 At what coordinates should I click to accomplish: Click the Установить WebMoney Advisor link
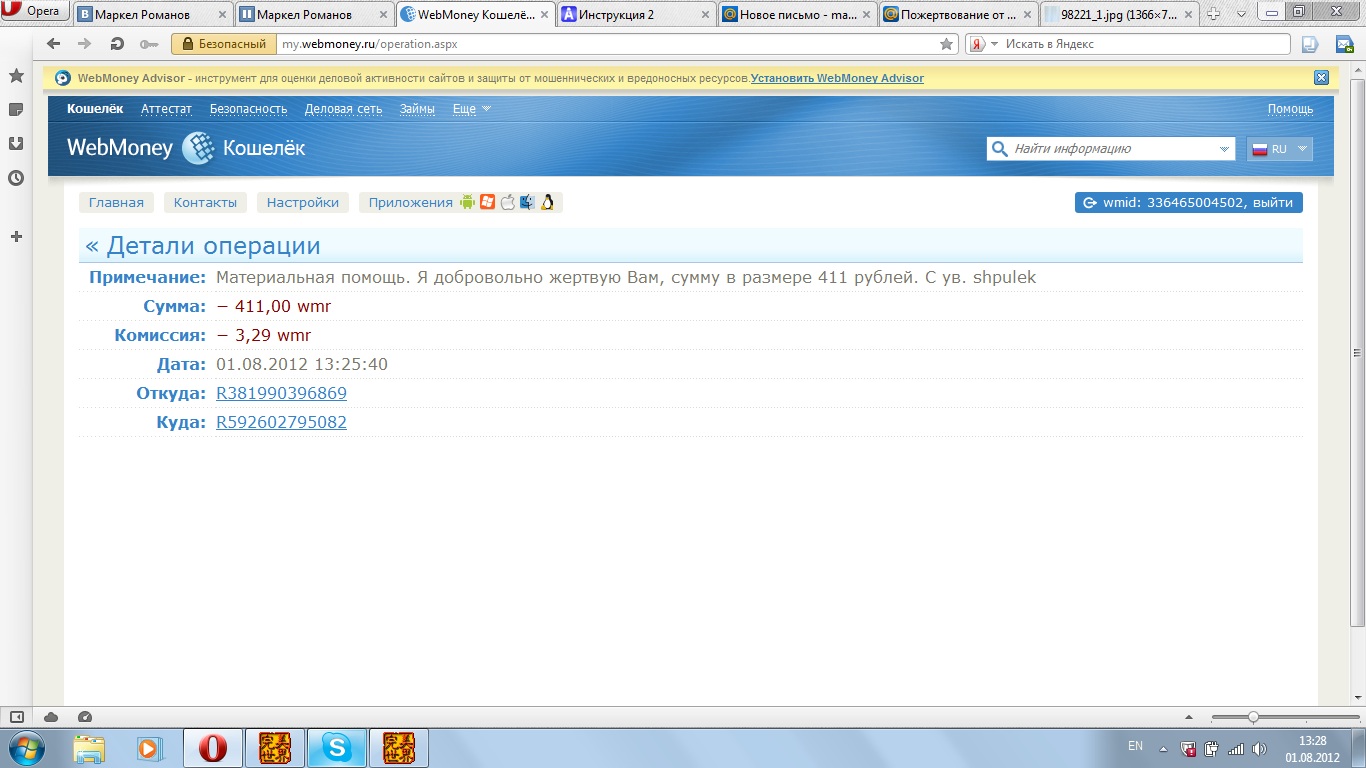[837, 78]
